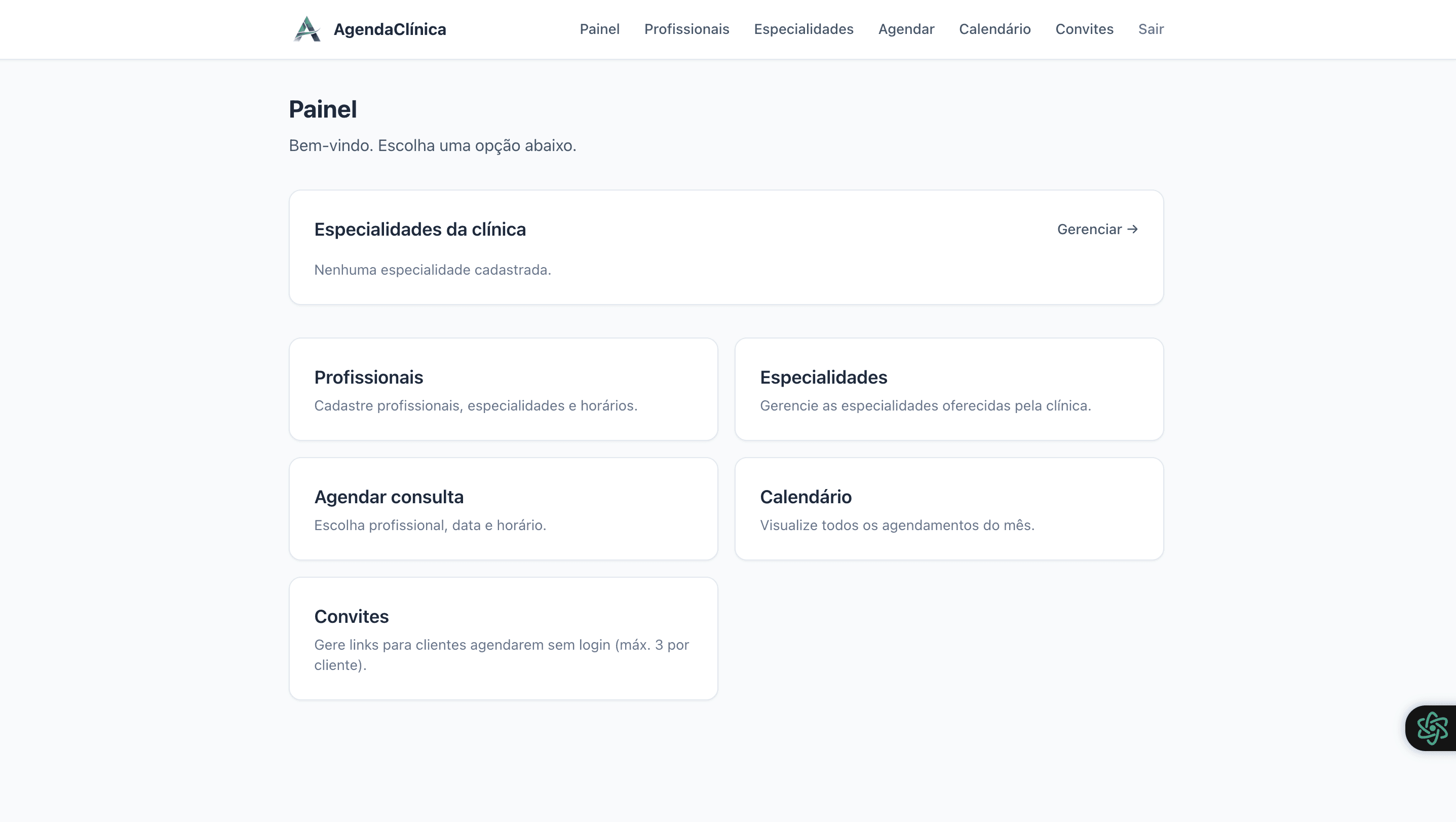Select the Agendar consulta card

(x=503, y=508)
